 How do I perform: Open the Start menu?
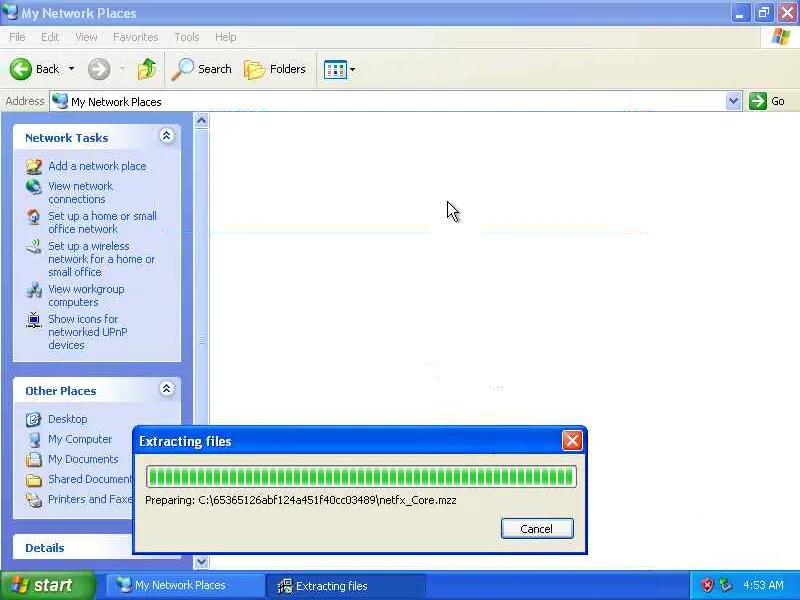point(47,585)
